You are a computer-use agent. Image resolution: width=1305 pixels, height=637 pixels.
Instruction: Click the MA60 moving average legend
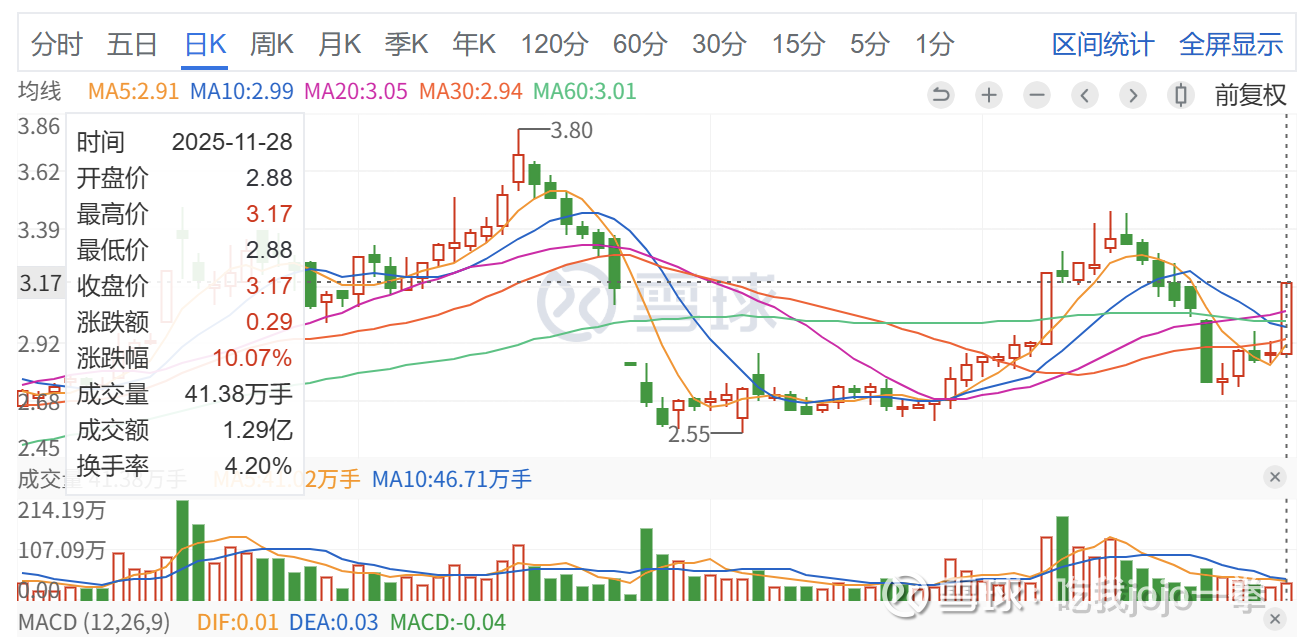585,92
